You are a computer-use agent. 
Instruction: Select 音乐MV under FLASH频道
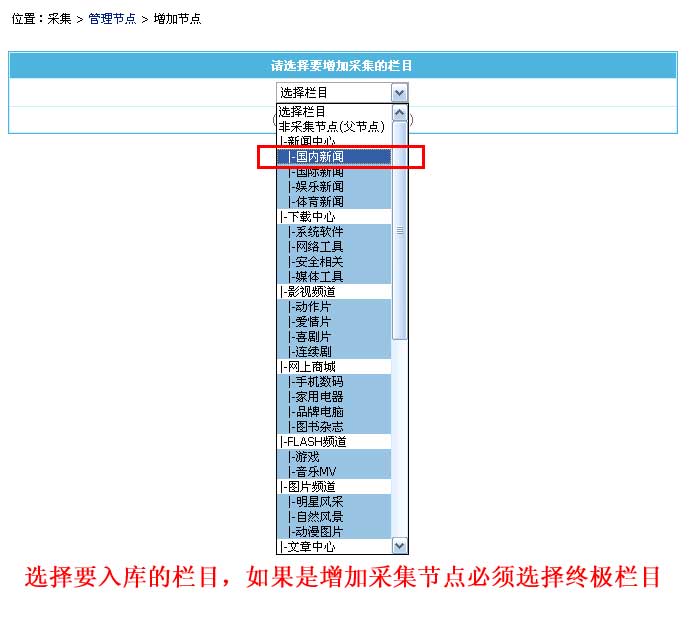(x=313, y=472)
